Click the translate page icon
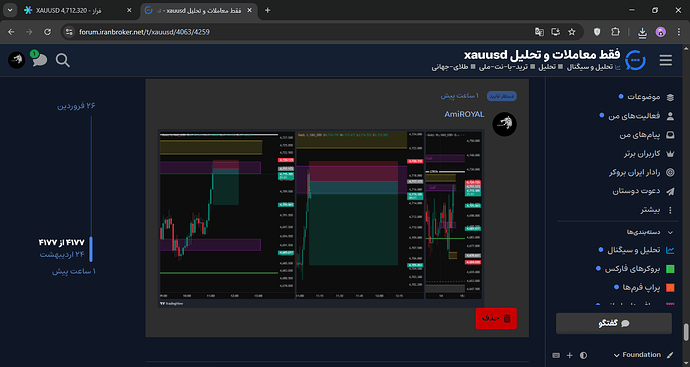Viewport: 690px width, 367px height. point(539,32)
